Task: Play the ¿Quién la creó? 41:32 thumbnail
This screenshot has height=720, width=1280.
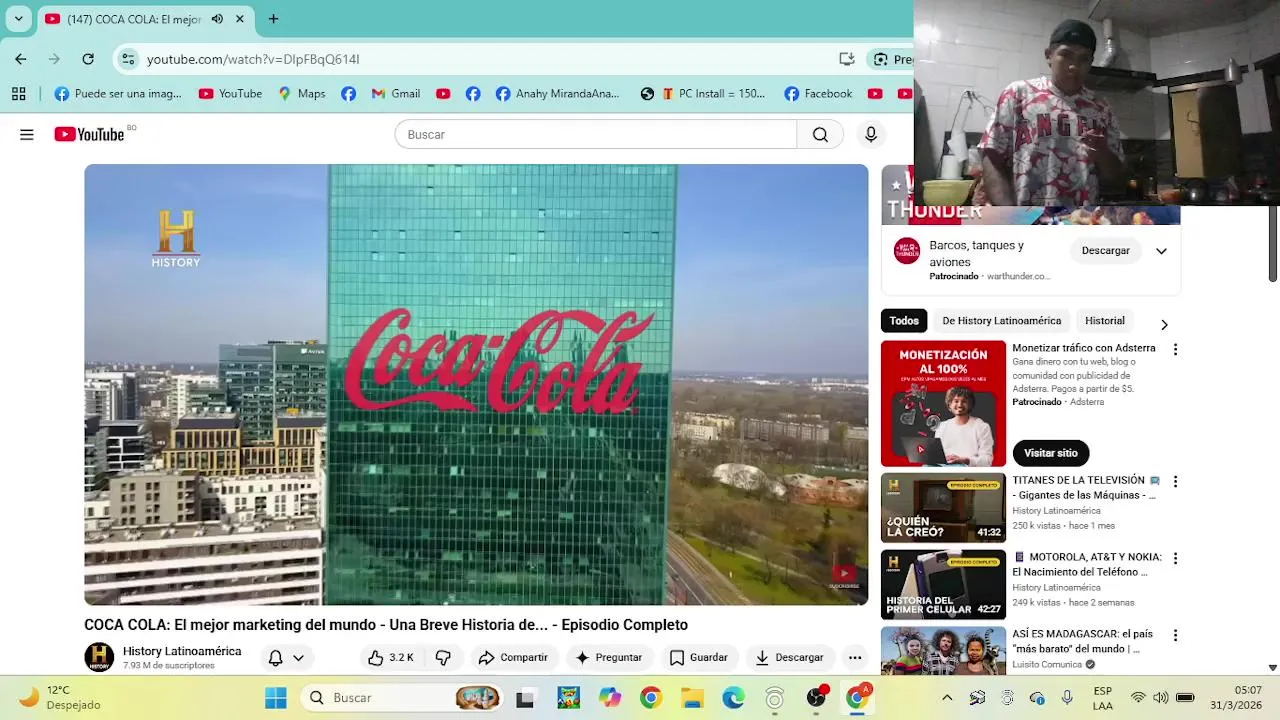Action: [943, 508]
